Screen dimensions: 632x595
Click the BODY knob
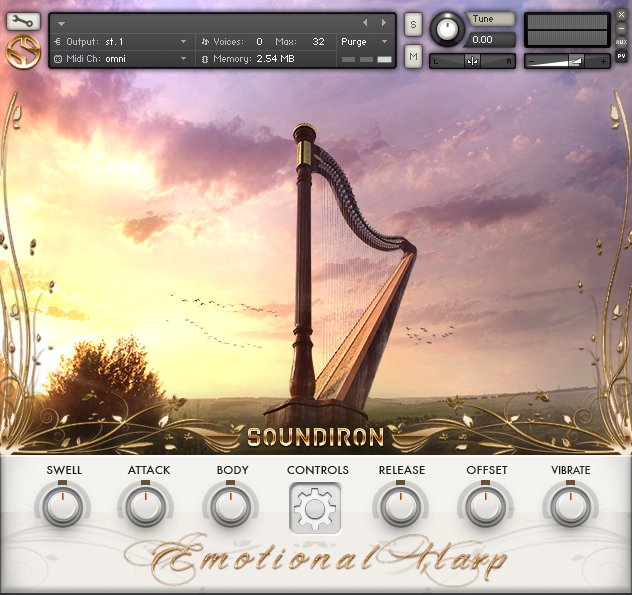coord(231,507)
